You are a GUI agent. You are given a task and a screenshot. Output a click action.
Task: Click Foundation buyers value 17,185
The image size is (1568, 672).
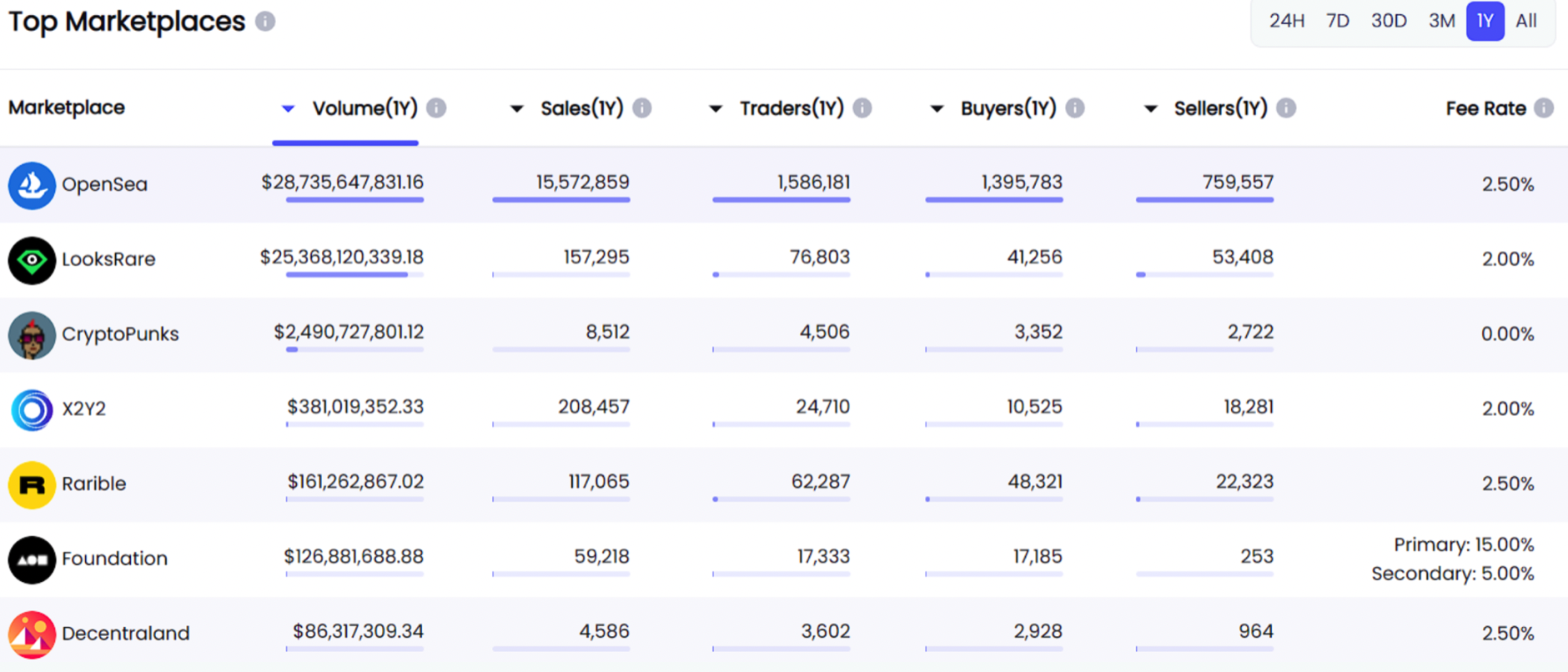click(x=1038, y=557)
